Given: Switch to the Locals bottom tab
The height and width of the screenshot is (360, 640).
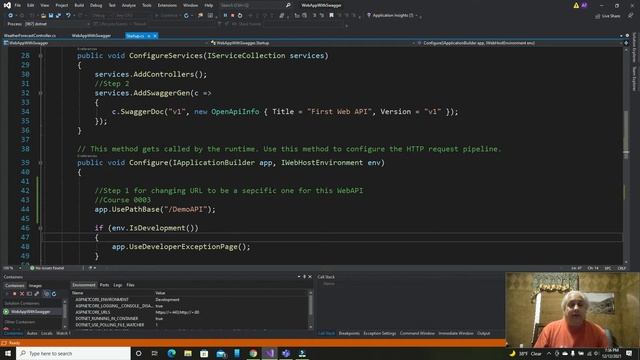Looking at the screenshot, I should click(47, 333).
